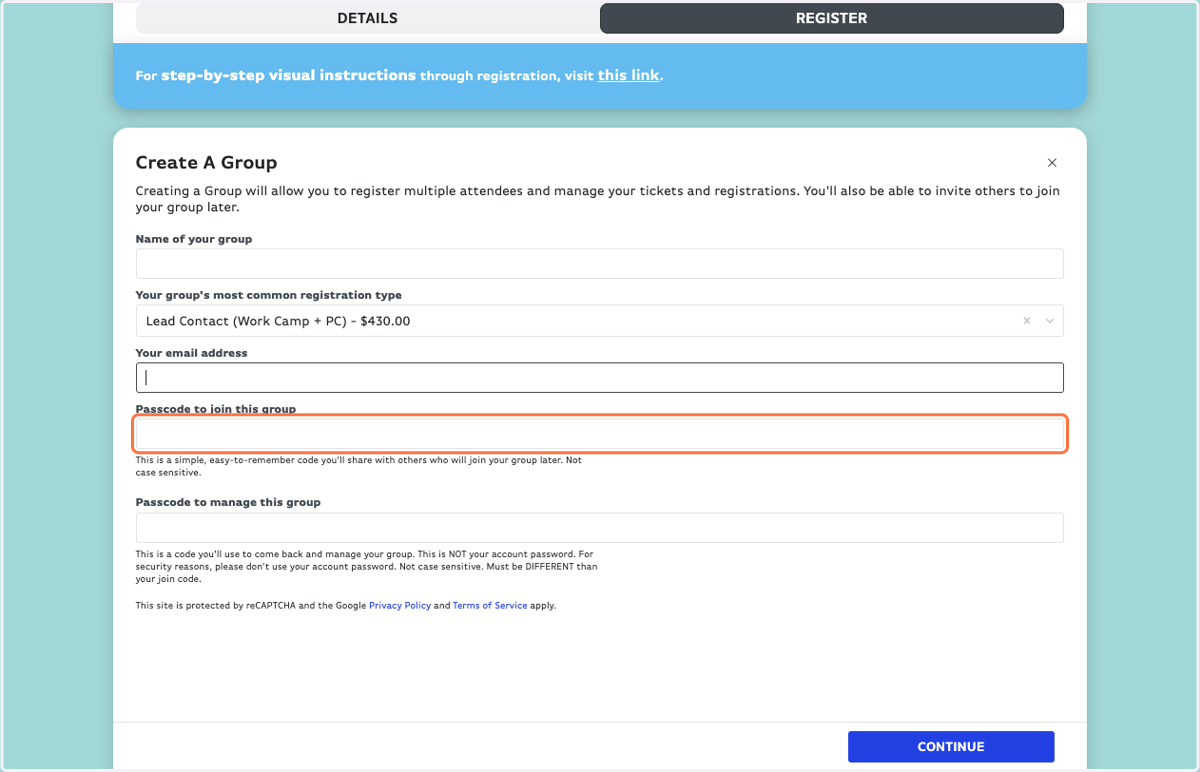Close the Create A Group form
1200x772 pixels.
1052,162
